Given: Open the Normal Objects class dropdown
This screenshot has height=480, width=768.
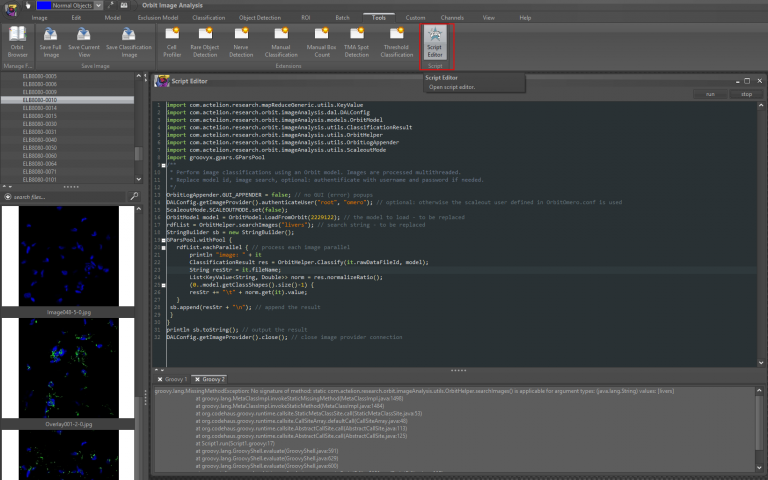Looking at the screenshot, I should coord(98,5).
